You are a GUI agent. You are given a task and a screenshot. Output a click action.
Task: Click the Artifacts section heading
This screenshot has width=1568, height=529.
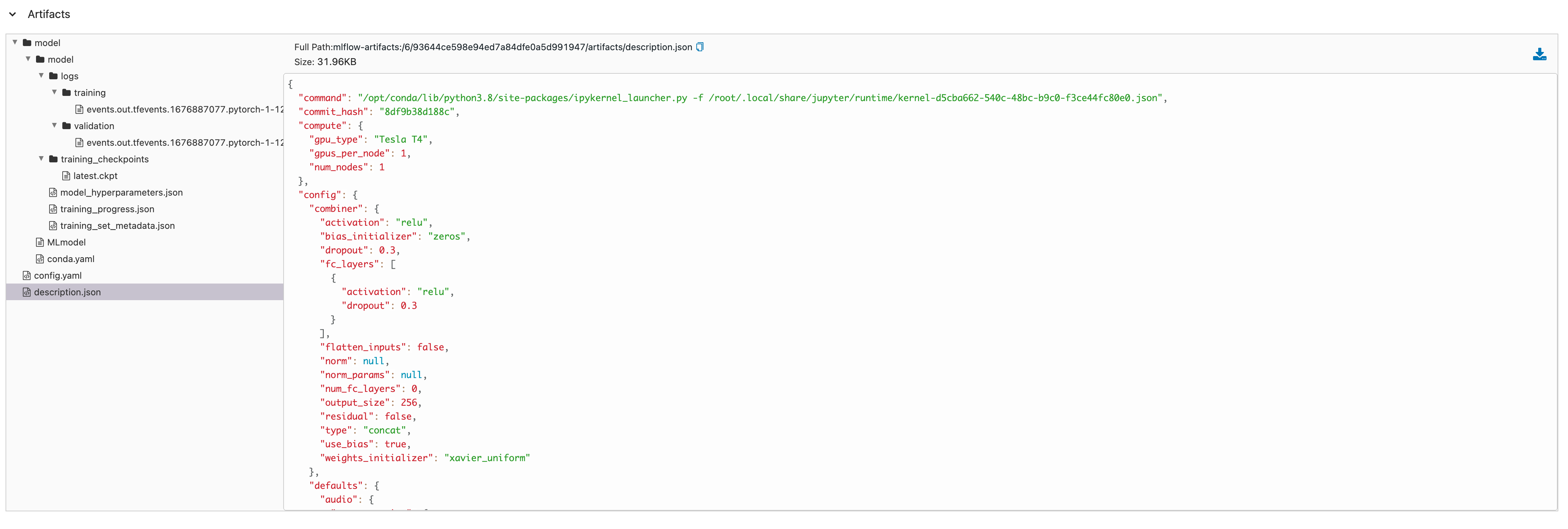pos(49,14)
